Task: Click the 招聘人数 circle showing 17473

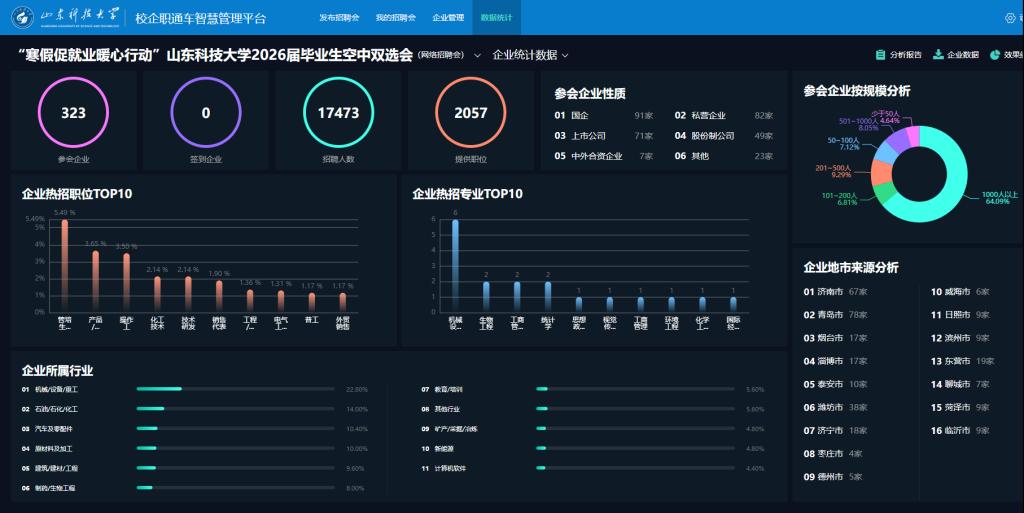Action: [338, 113]
